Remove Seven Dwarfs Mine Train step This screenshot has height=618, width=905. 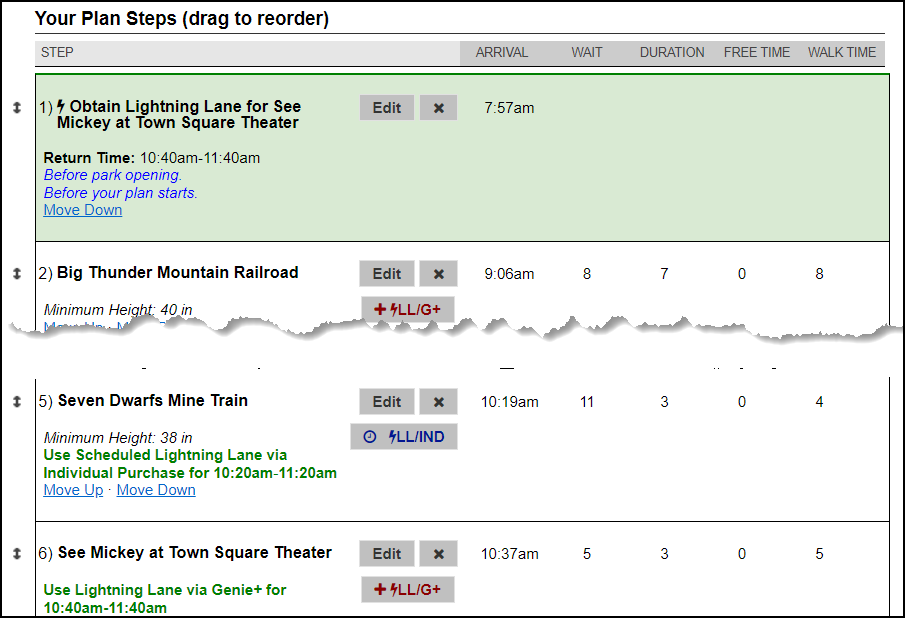click(x=439, y=402)
